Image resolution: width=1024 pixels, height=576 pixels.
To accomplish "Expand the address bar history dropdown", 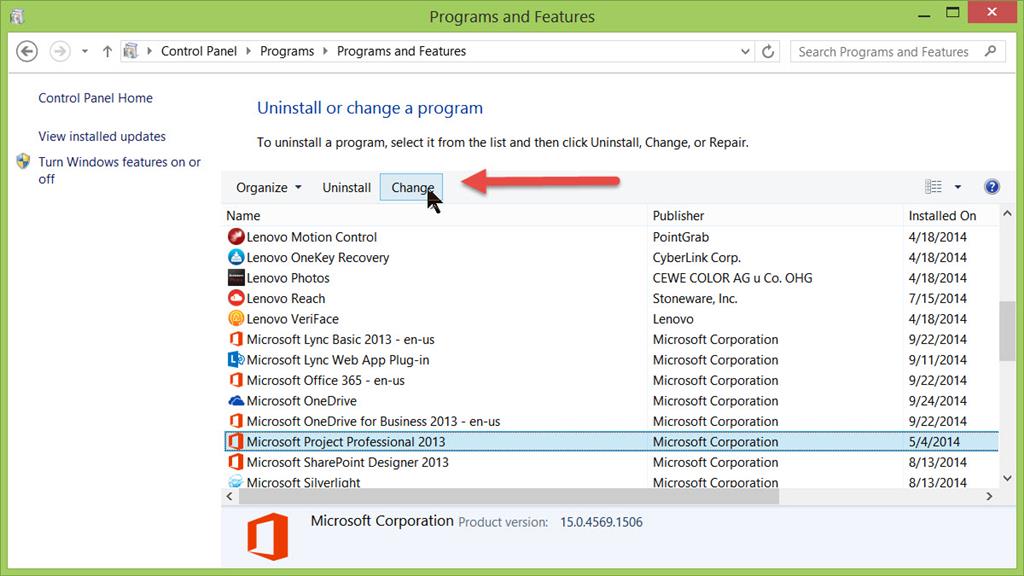I will pyautogui.click(x=745, y=51).
